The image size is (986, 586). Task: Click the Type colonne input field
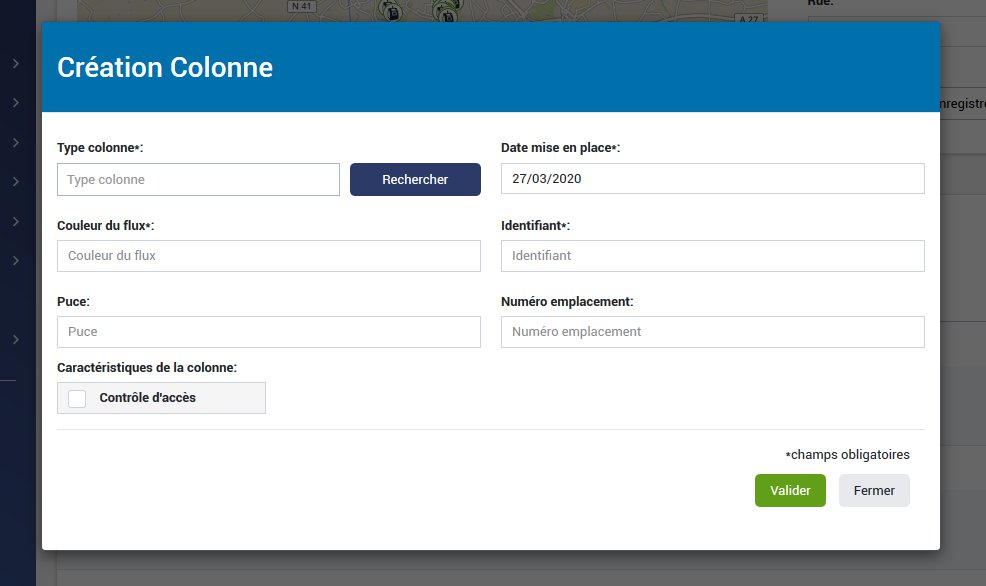click(x=198, y=179)
